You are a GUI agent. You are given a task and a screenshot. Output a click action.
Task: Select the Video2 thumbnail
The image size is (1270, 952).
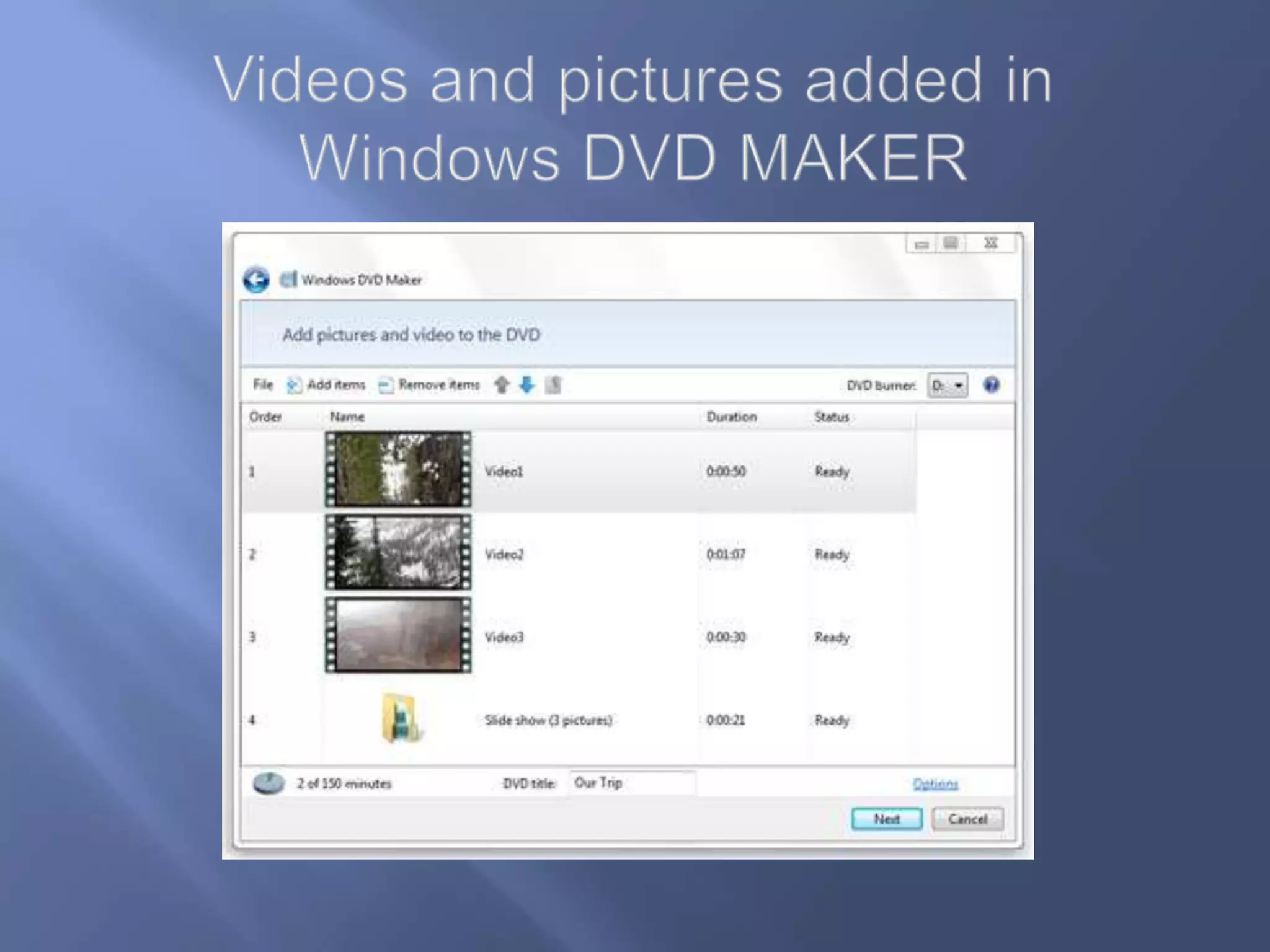(398, 553)
